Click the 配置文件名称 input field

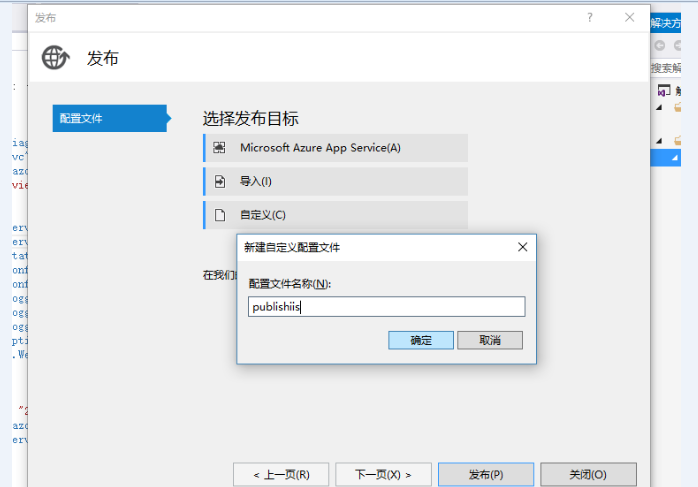386,307
